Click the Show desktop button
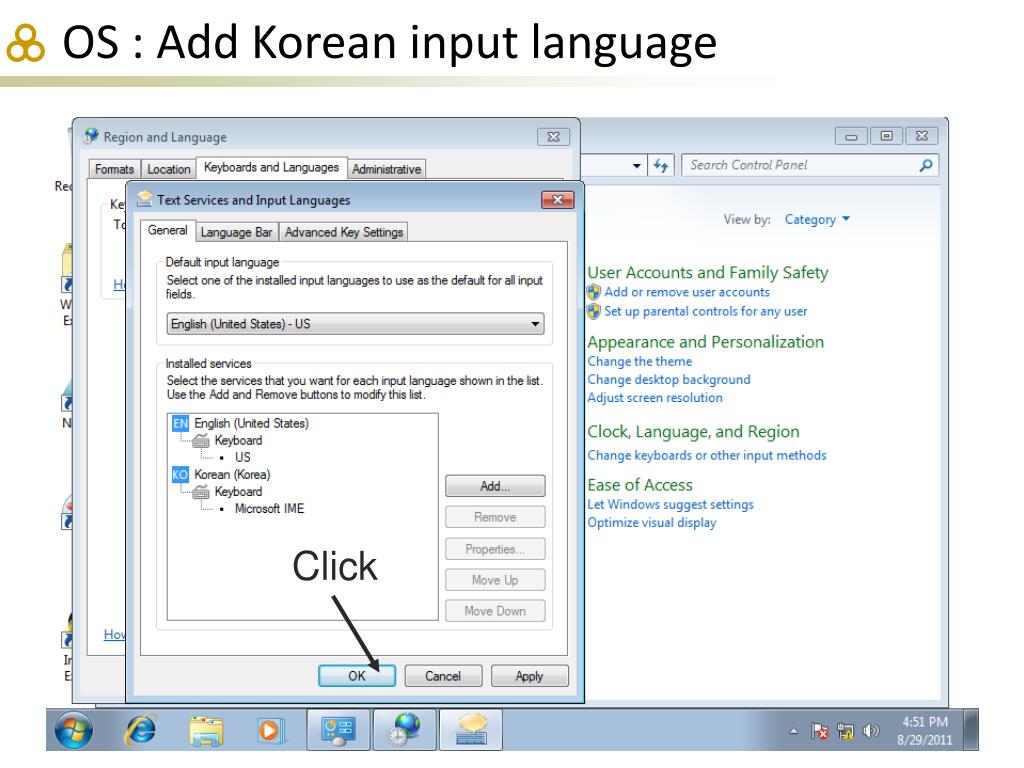 tap(972, 729)
